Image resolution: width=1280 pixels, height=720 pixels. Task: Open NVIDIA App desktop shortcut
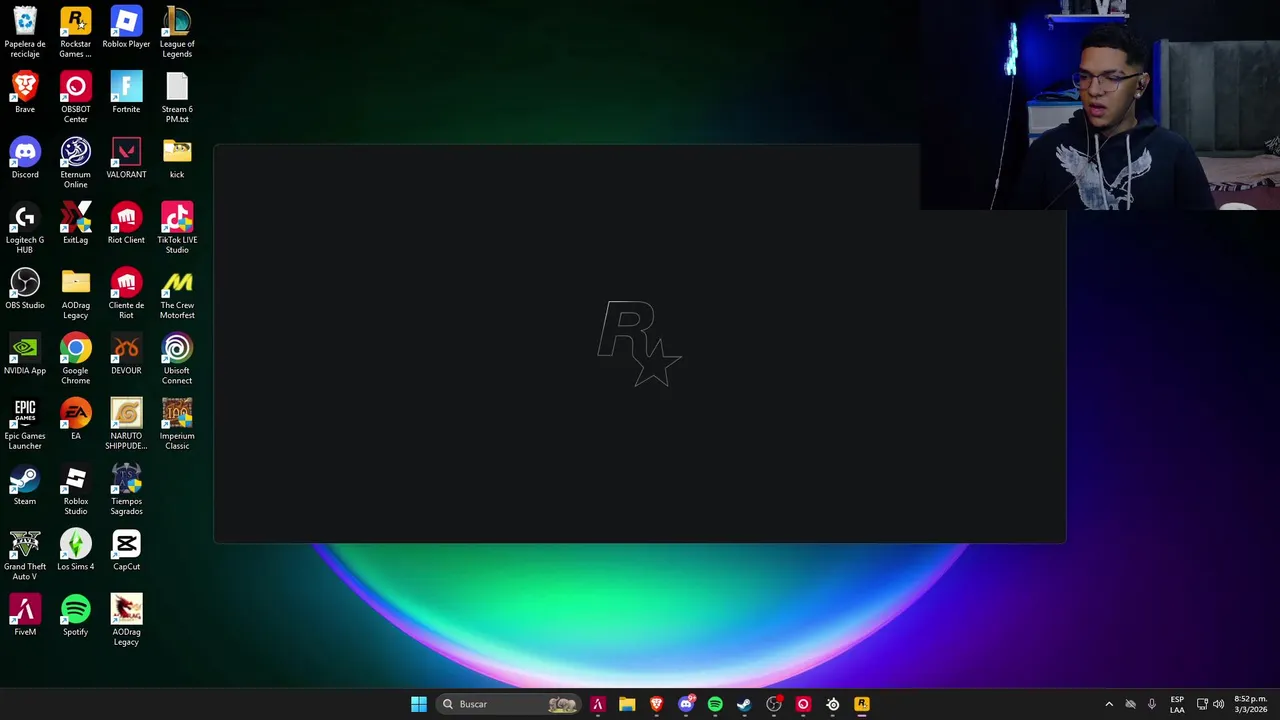(x=25, y=354)
